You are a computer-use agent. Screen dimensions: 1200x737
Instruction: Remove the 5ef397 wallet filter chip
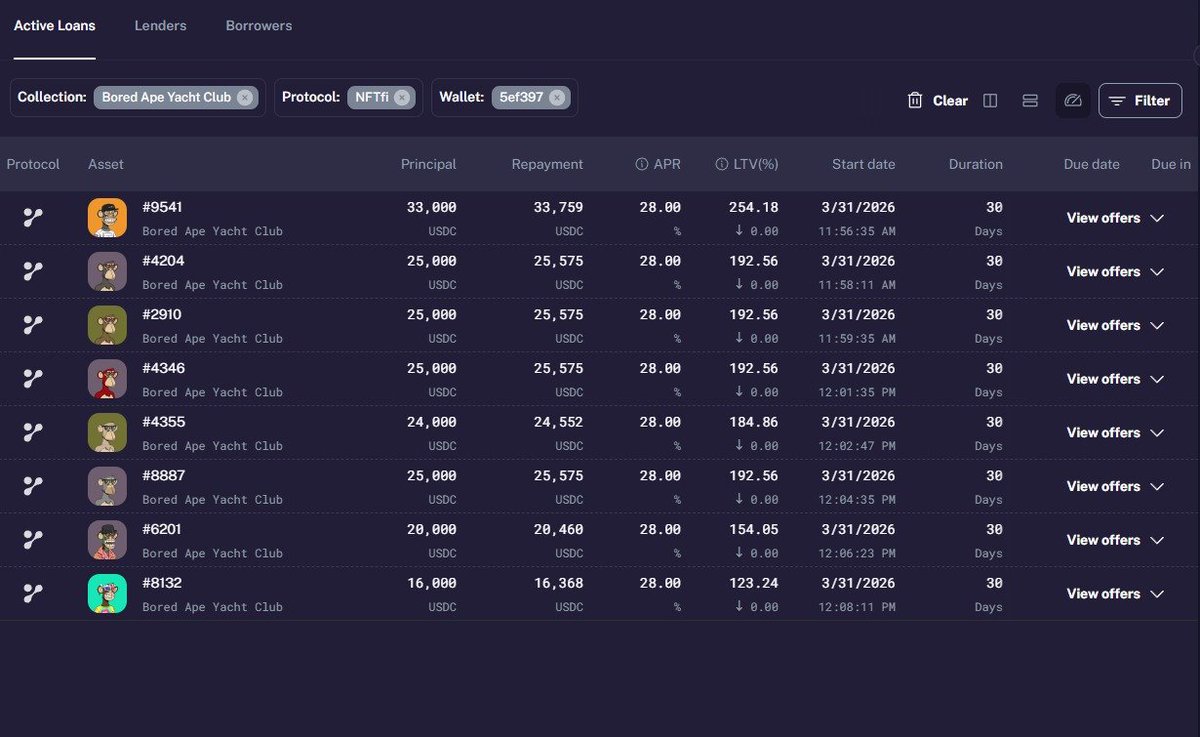pos(557,97)
